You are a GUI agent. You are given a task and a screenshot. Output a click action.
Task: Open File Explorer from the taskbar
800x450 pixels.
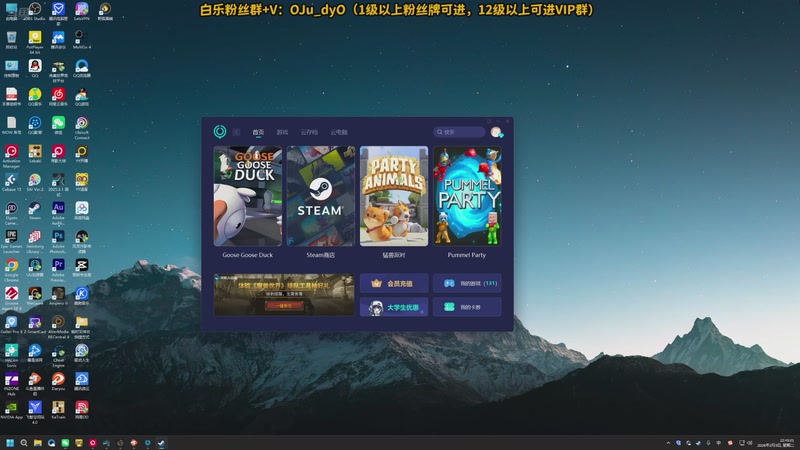point(37,443)
